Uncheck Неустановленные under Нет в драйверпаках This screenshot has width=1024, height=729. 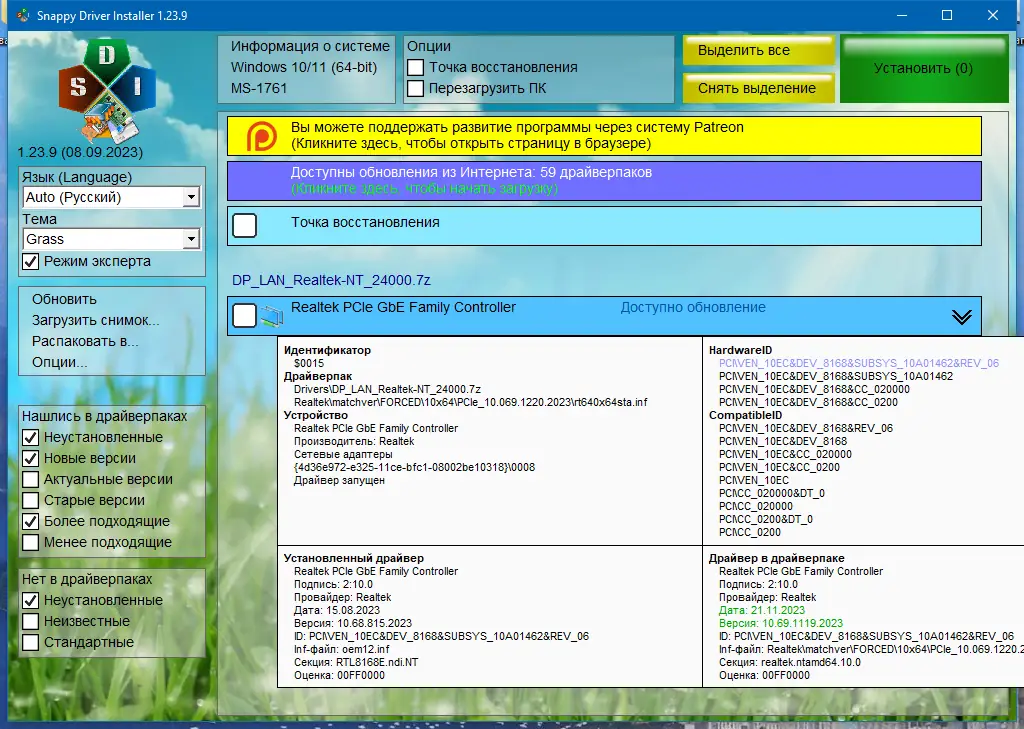31,600
